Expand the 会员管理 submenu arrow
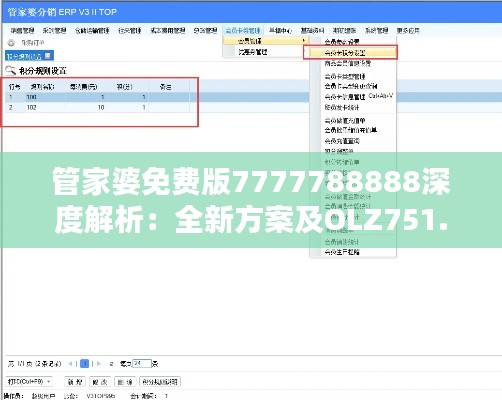Screen dimensions: 502x400 click(x=304, y=41)
